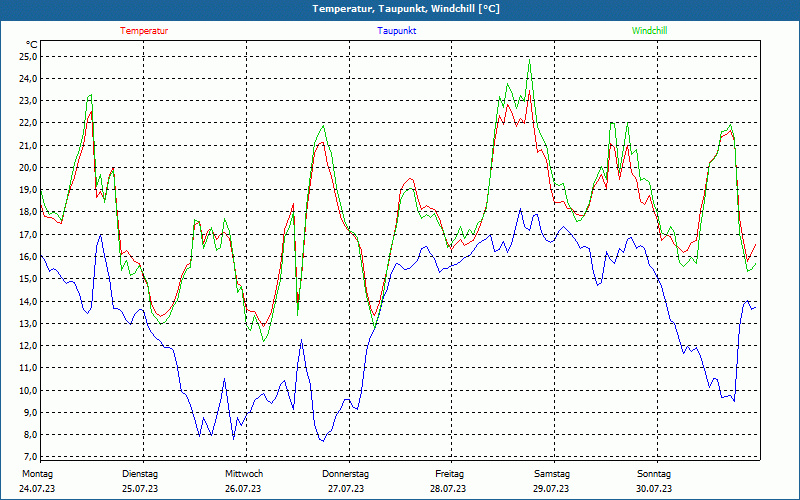The width and height of the screenshot is (800, 500).
Task: Click the date 26.07.23
Action: pos(243,489)
